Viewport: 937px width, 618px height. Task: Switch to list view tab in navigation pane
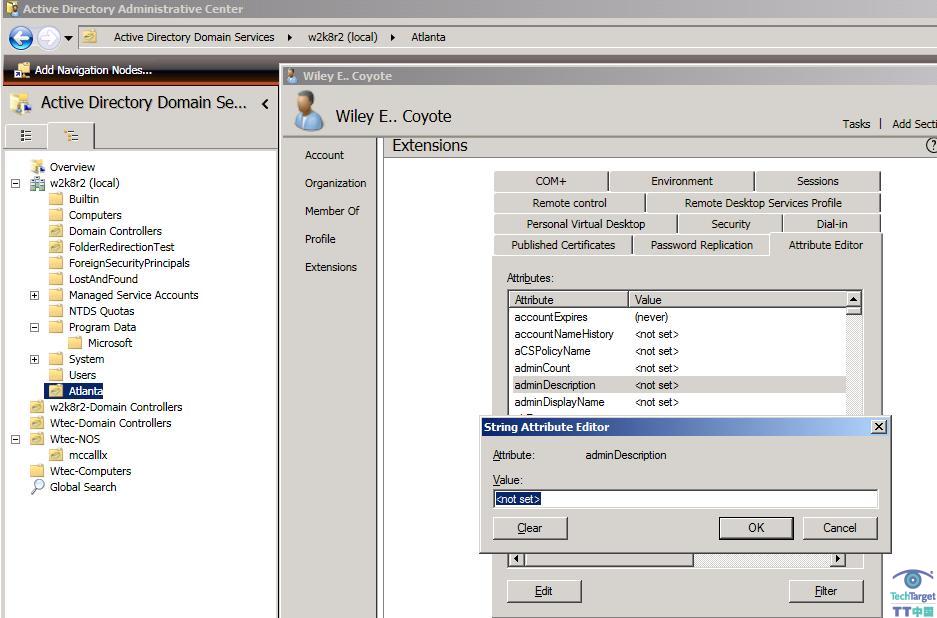[26, 136]
